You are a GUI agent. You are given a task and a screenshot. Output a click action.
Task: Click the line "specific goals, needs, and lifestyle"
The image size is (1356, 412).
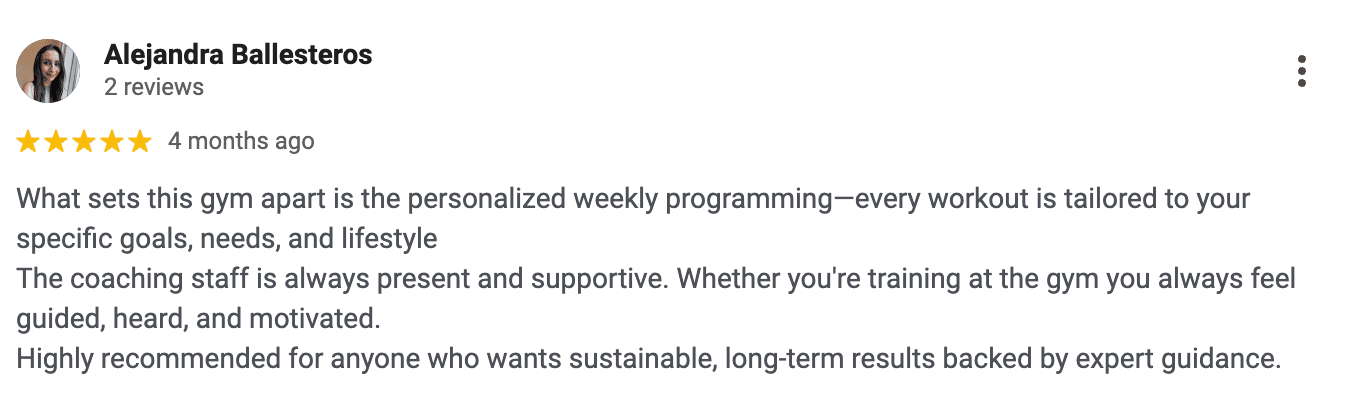point(227,239)
